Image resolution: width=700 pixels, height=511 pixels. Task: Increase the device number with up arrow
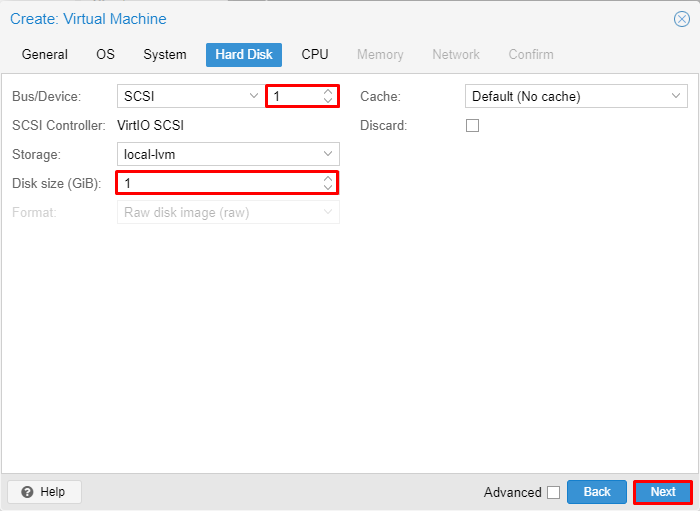point(328,91)
